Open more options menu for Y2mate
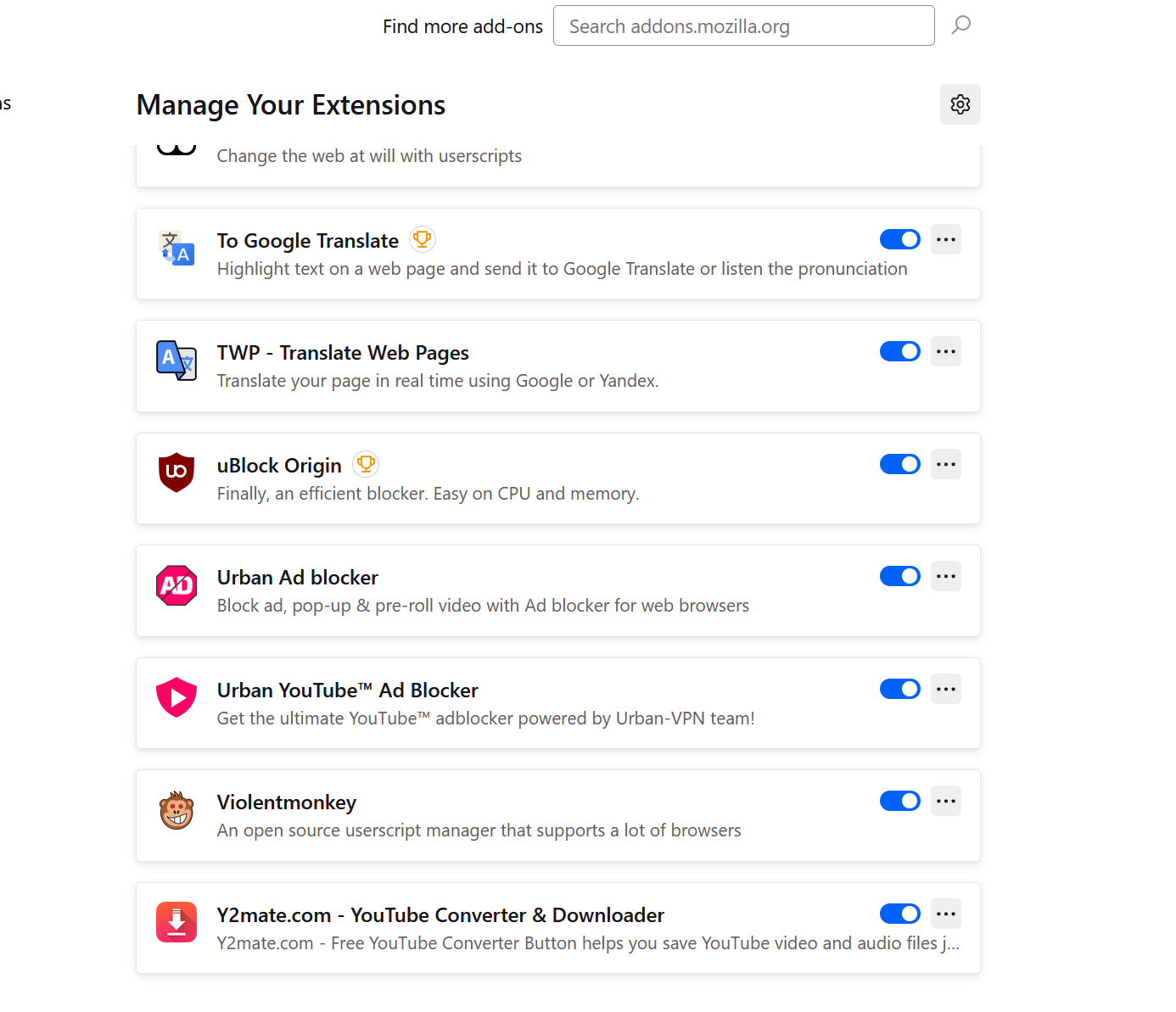This screenshot has height=1012, width=1176. point(945,914)
